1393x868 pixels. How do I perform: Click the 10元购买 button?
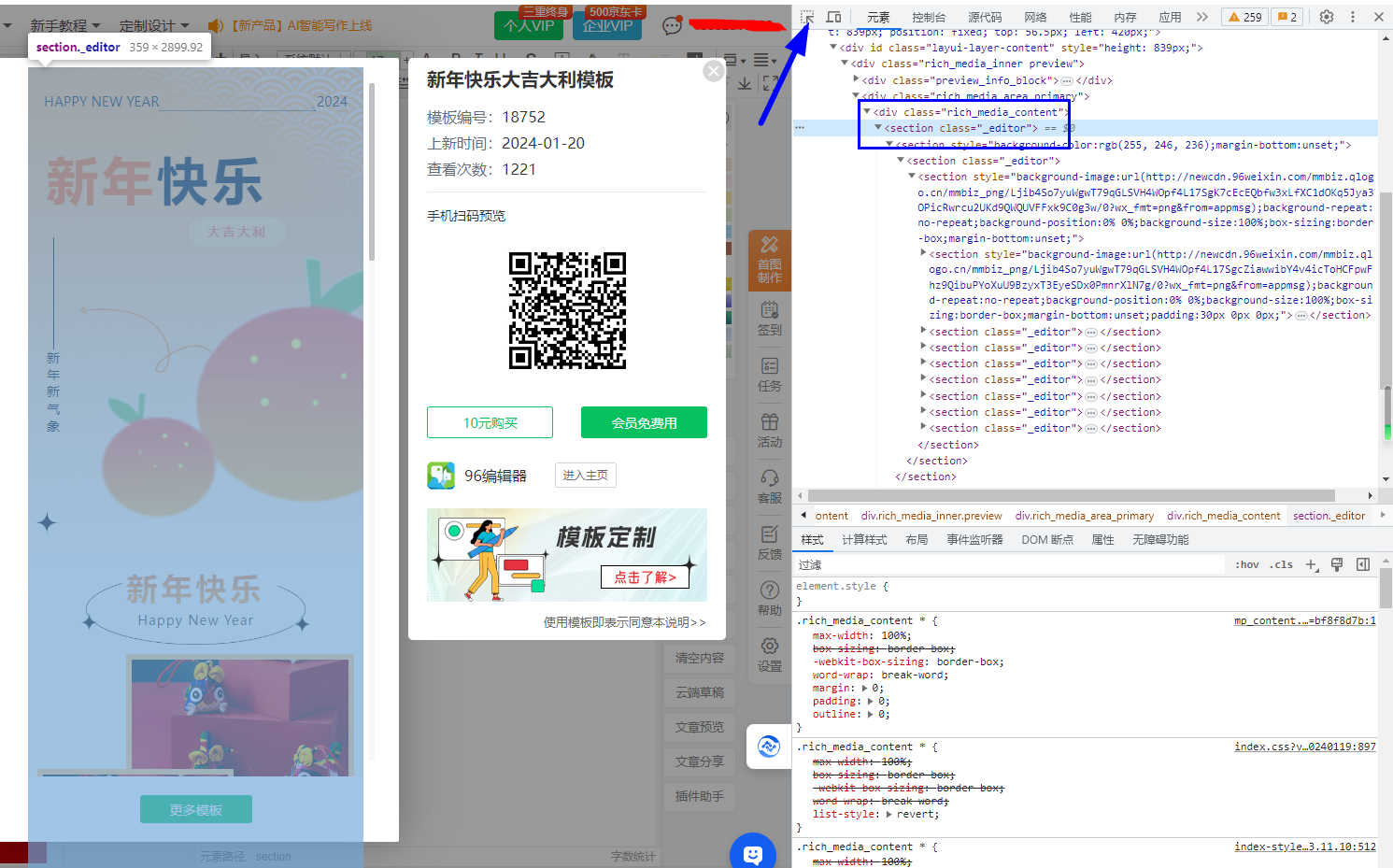pyautogui.click(x=490, y=422)
